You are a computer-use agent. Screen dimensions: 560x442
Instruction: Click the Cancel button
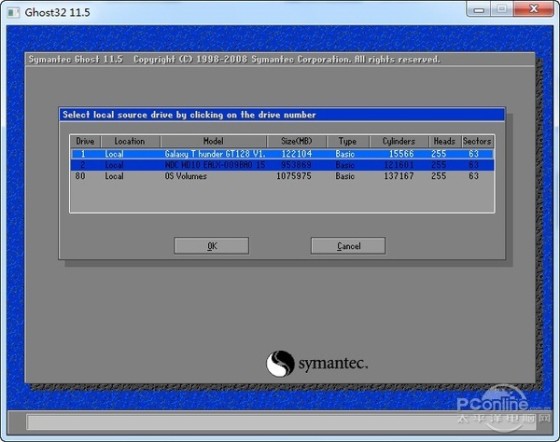point(348,246)
